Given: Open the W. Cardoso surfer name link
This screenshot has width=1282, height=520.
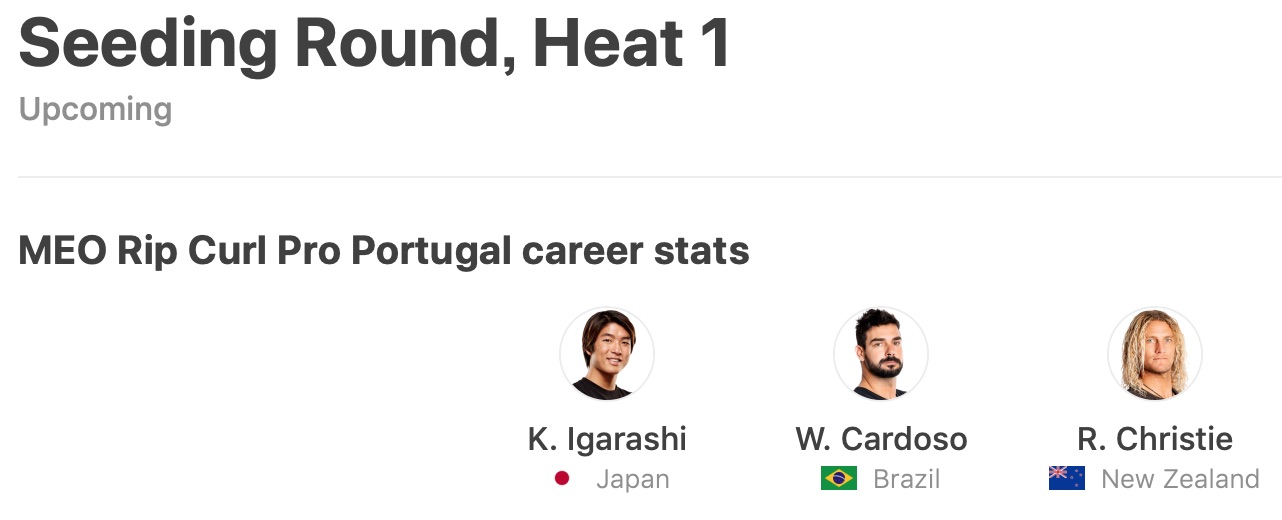Looking at the screenshot, I should 881,438.
